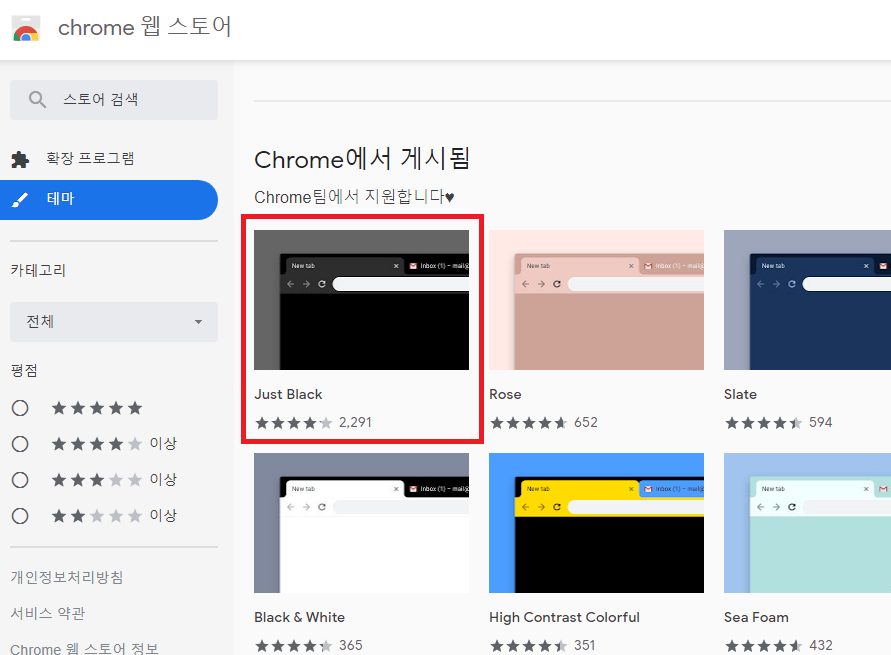Click the star rating under Just Black
The image size is (891, 655).
tap(294, 423)
